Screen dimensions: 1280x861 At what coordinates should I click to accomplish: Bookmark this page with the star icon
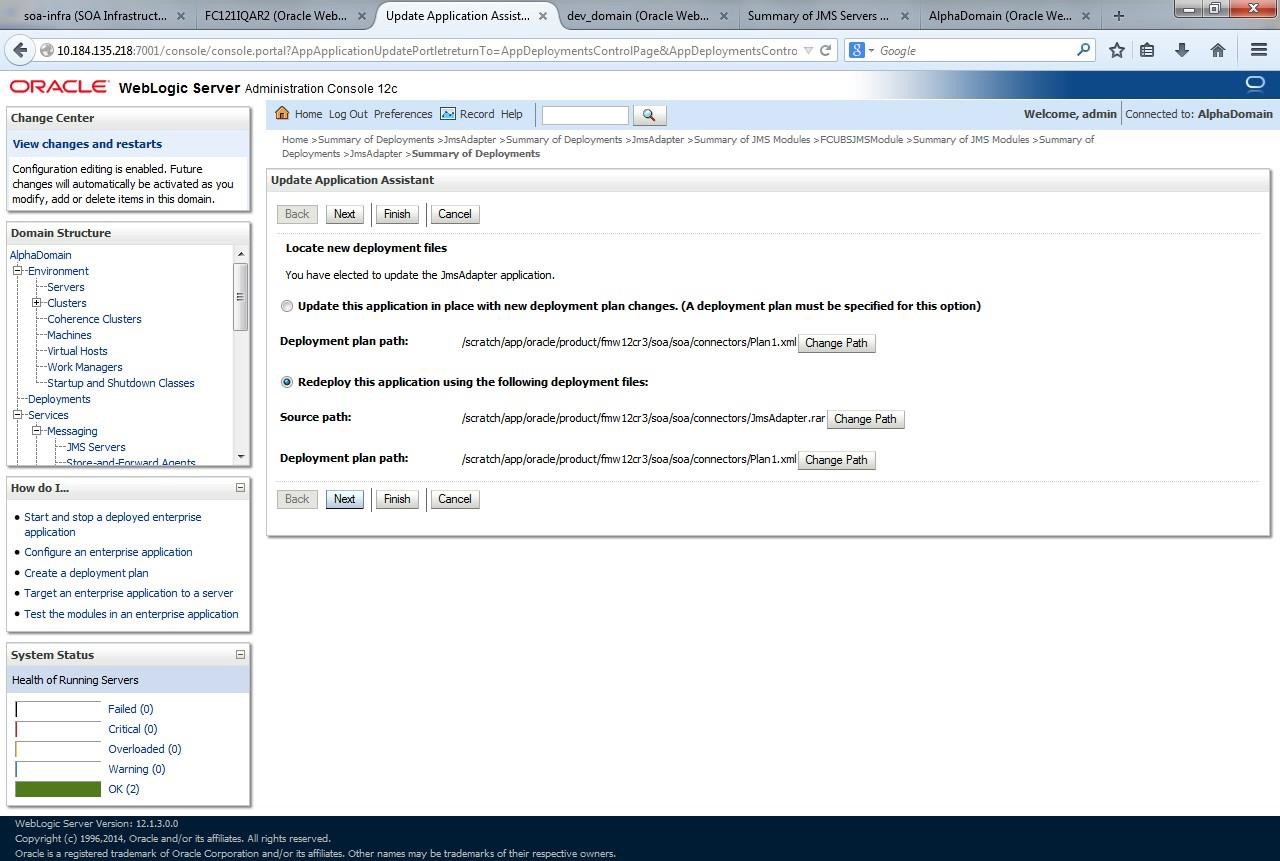pos(1117,50)
